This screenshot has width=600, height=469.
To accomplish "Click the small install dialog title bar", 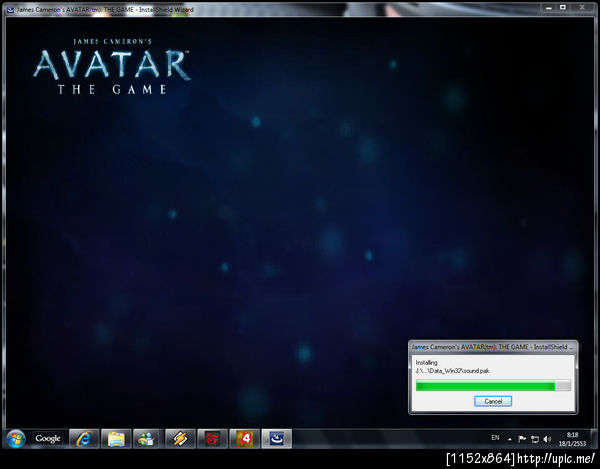I will (x=493, y=347).
